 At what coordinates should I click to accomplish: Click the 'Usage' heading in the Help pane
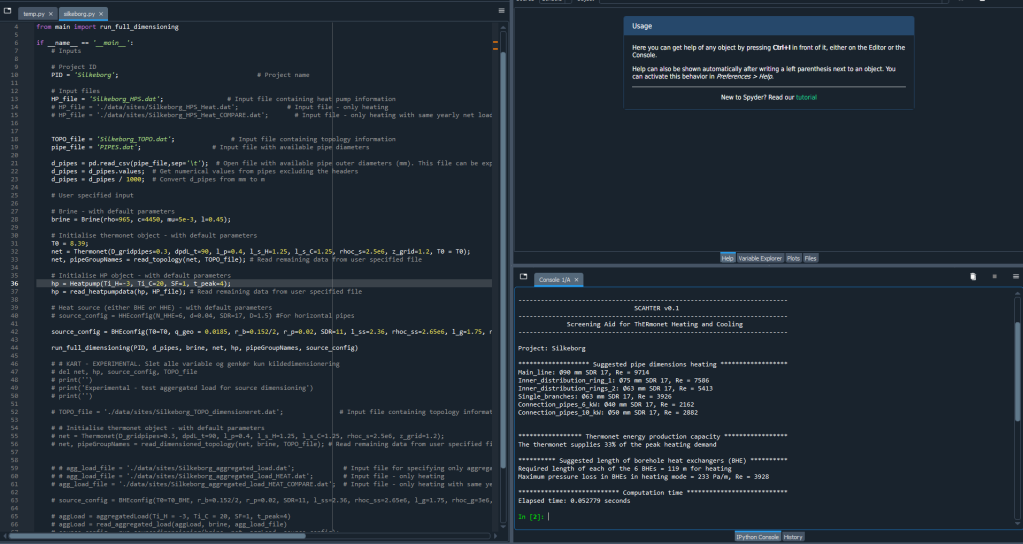642,26
